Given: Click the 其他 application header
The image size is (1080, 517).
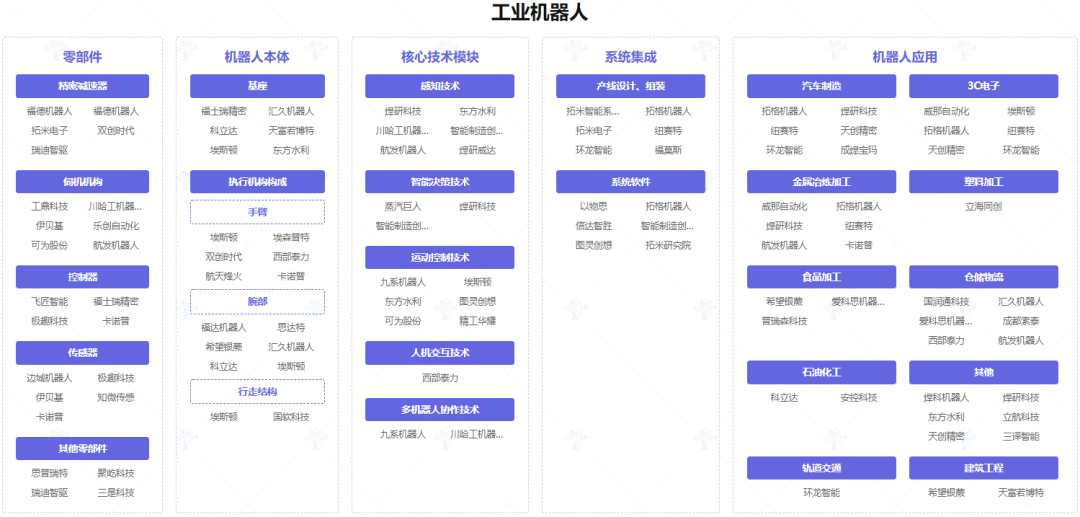Looking at the screenshot, I should [984, 372].
